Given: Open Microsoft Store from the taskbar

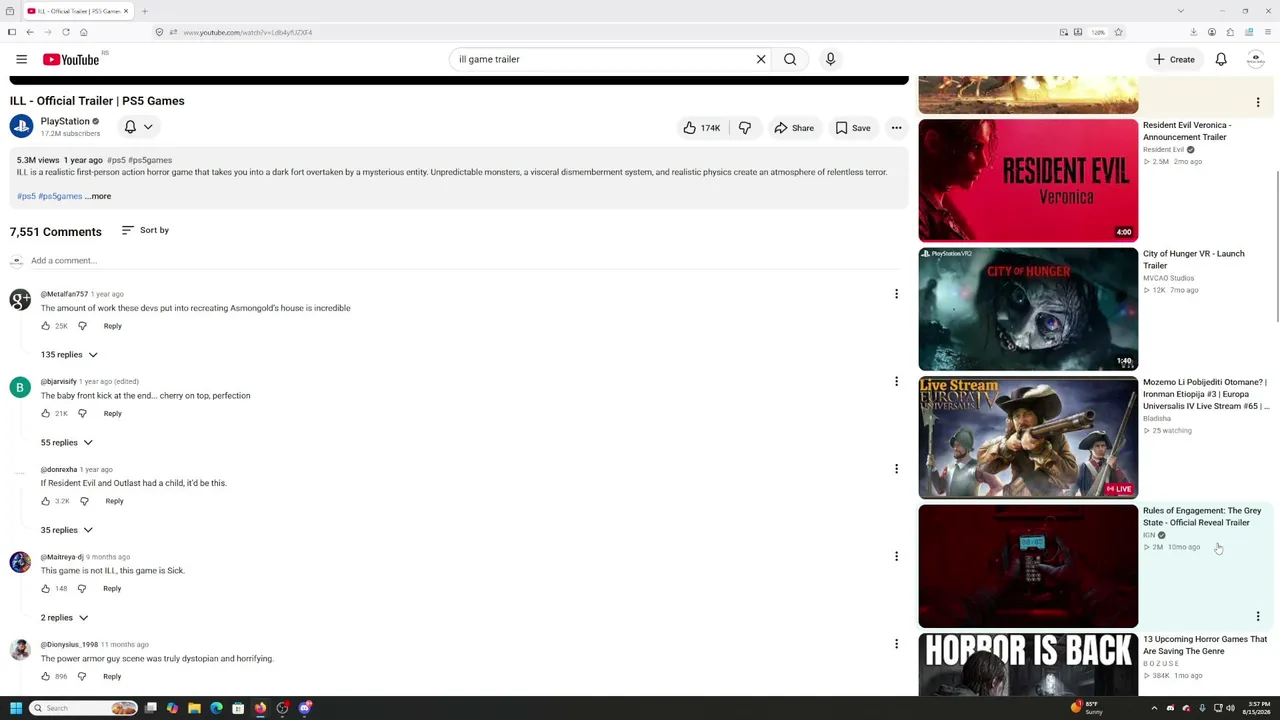Looking at the screenshot, I should point(238,708).
